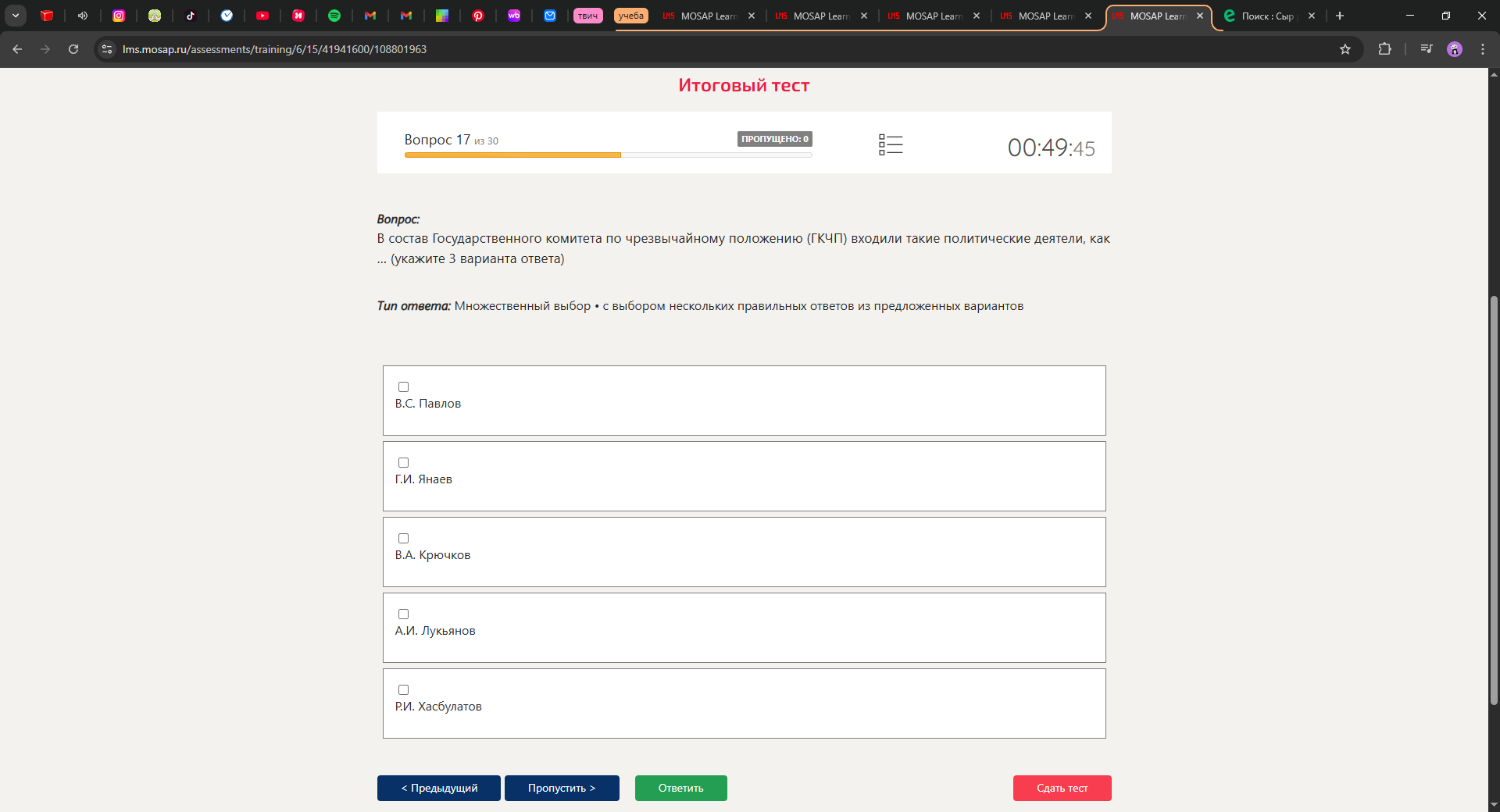Click the test progress bar
This screenshot has width=1500, height=812.
(x=608, y=155)
